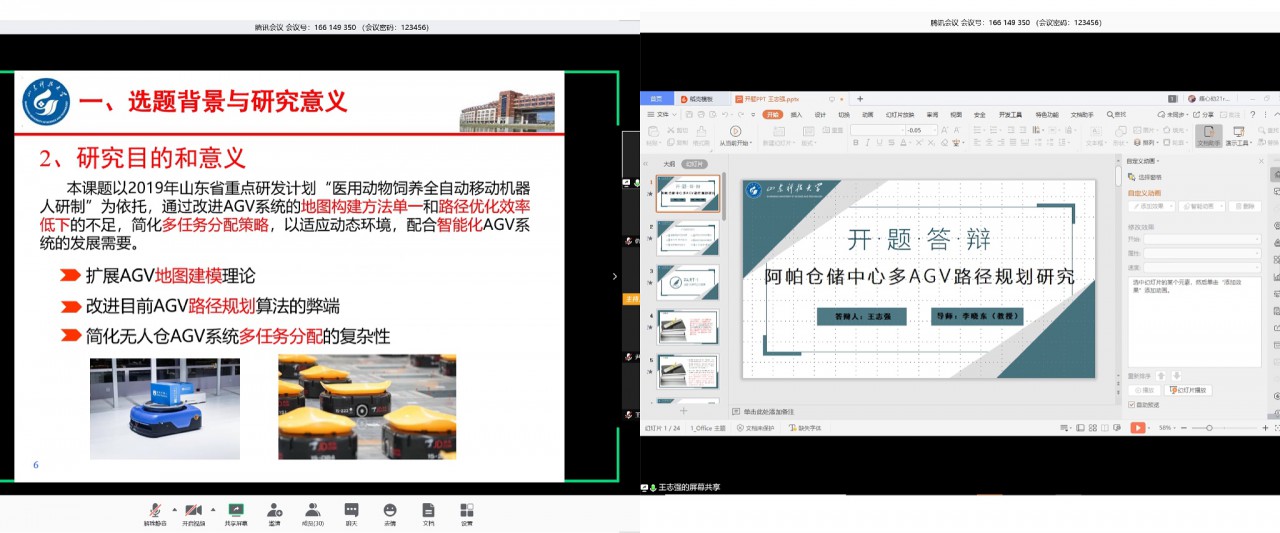The width and height of the screenshot is (1280, 533).
Task: Open the 聊天 chat icon
Action: 351,510
